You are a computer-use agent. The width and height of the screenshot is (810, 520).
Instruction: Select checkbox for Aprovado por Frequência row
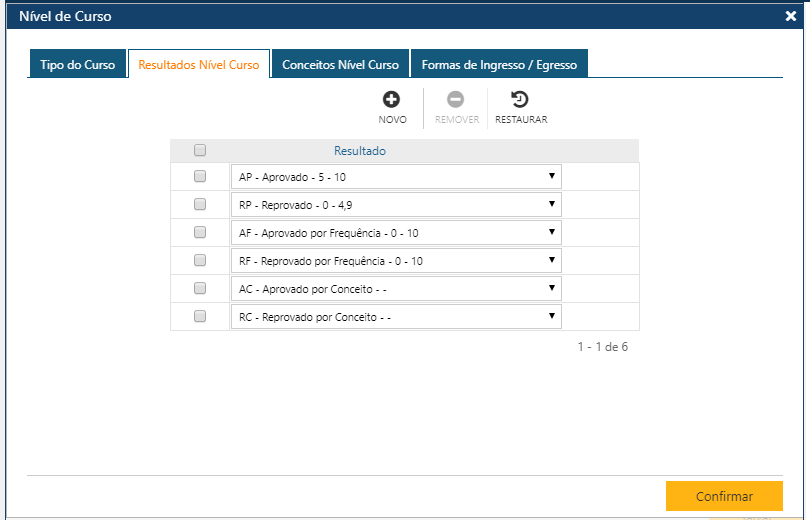pos(200,232)
